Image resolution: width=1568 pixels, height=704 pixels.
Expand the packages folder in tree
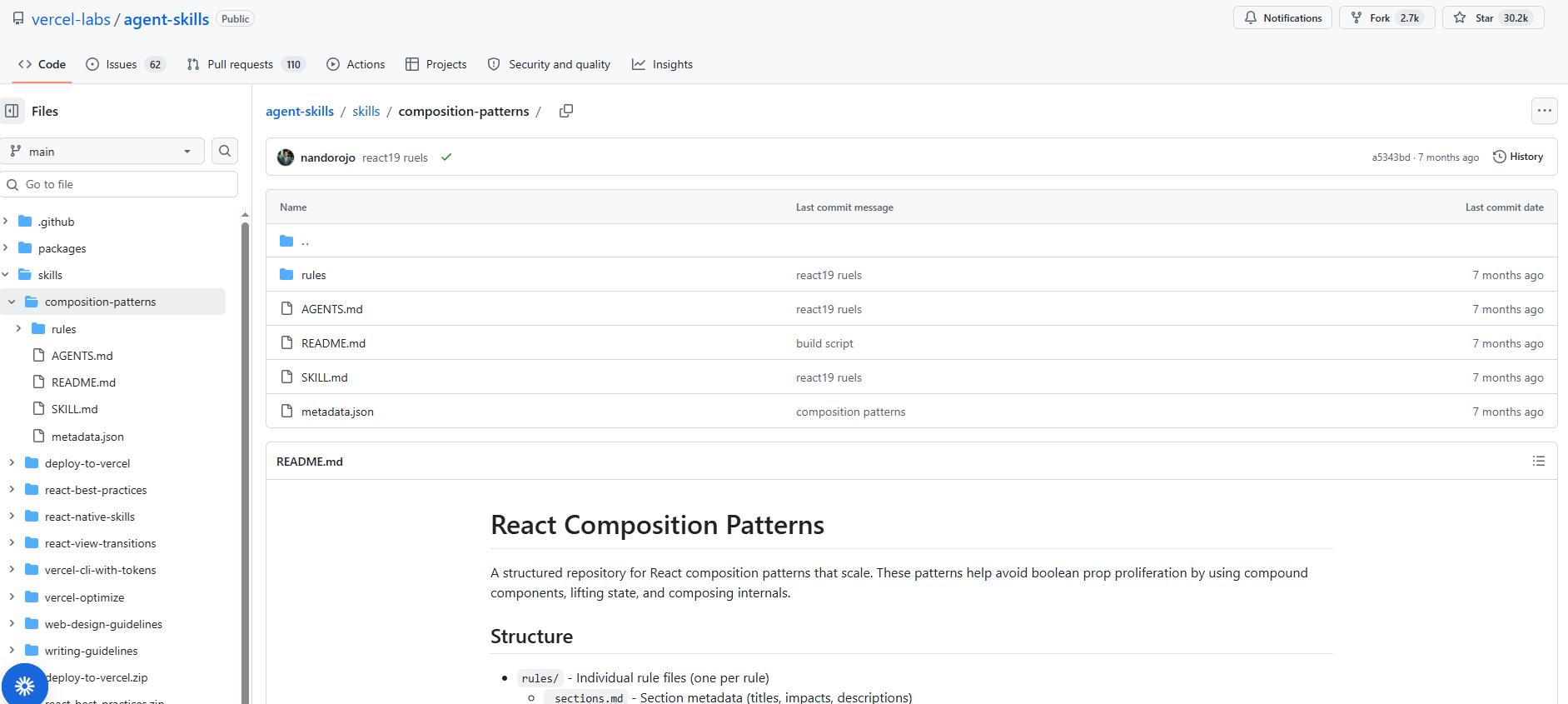coord(6,248)
